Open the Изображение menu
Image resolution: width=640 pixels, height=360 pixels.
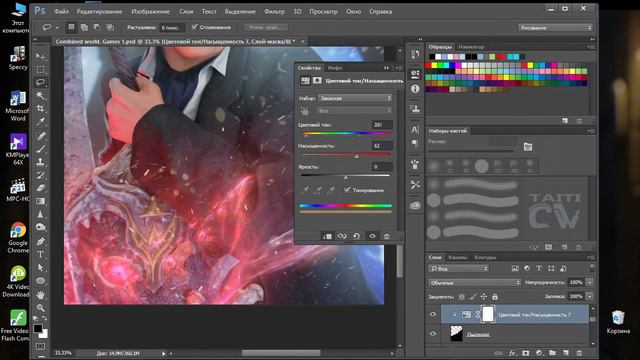tap(150, 11)
